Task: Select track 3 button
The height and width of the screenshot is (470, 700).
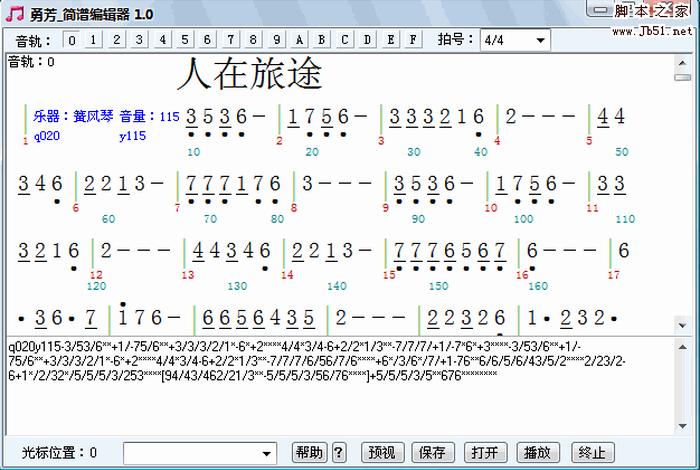Action: [139, 40]
